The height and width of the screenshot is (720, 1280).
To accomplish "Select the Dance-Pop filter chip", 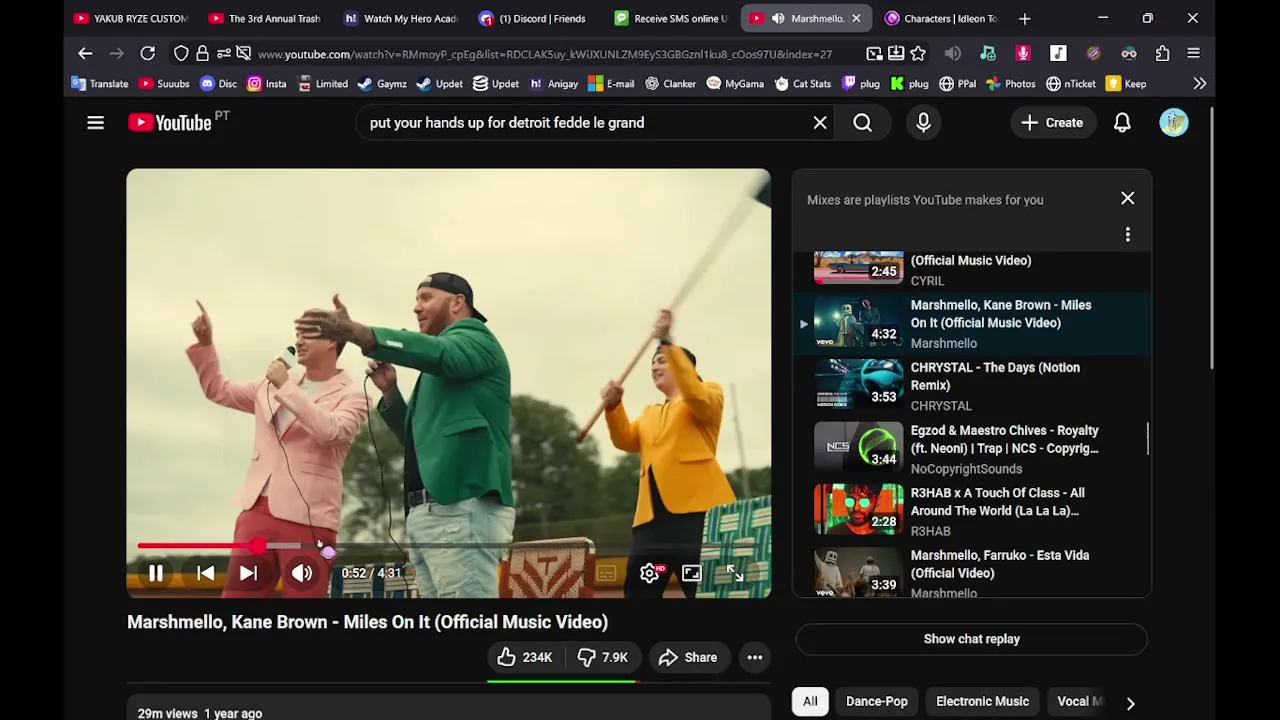I will click(x=876, y=701).
